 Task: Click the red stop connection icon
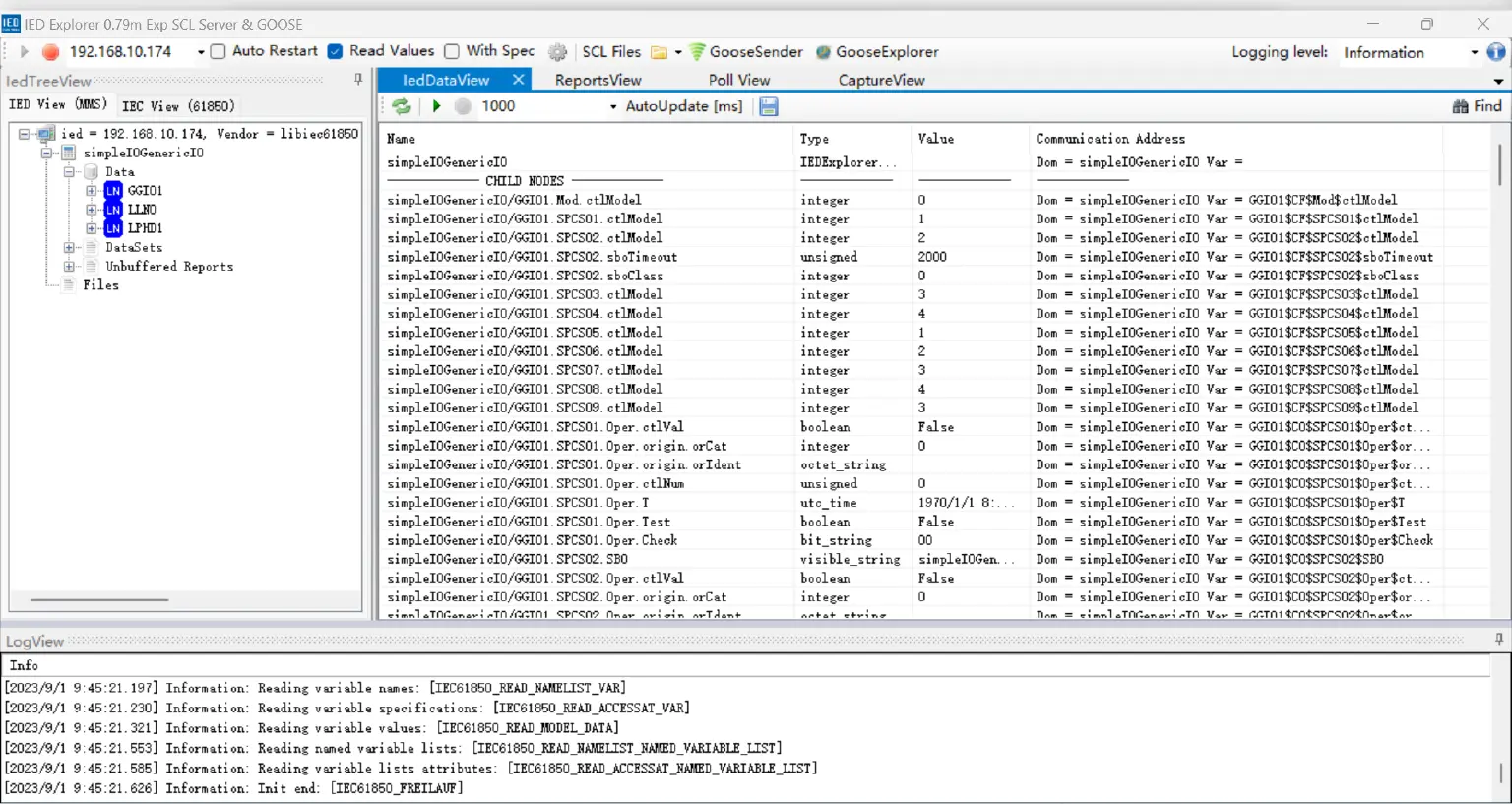(50, 52)
